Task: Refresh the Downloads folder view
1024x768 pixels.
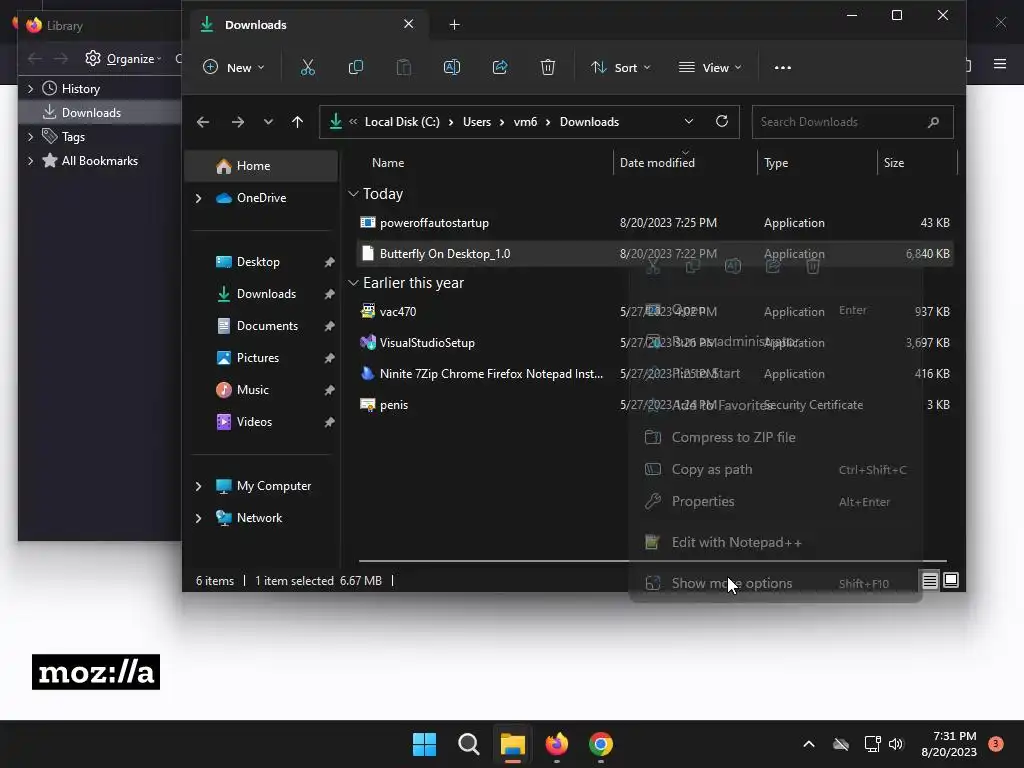Action: coord(722,121)
